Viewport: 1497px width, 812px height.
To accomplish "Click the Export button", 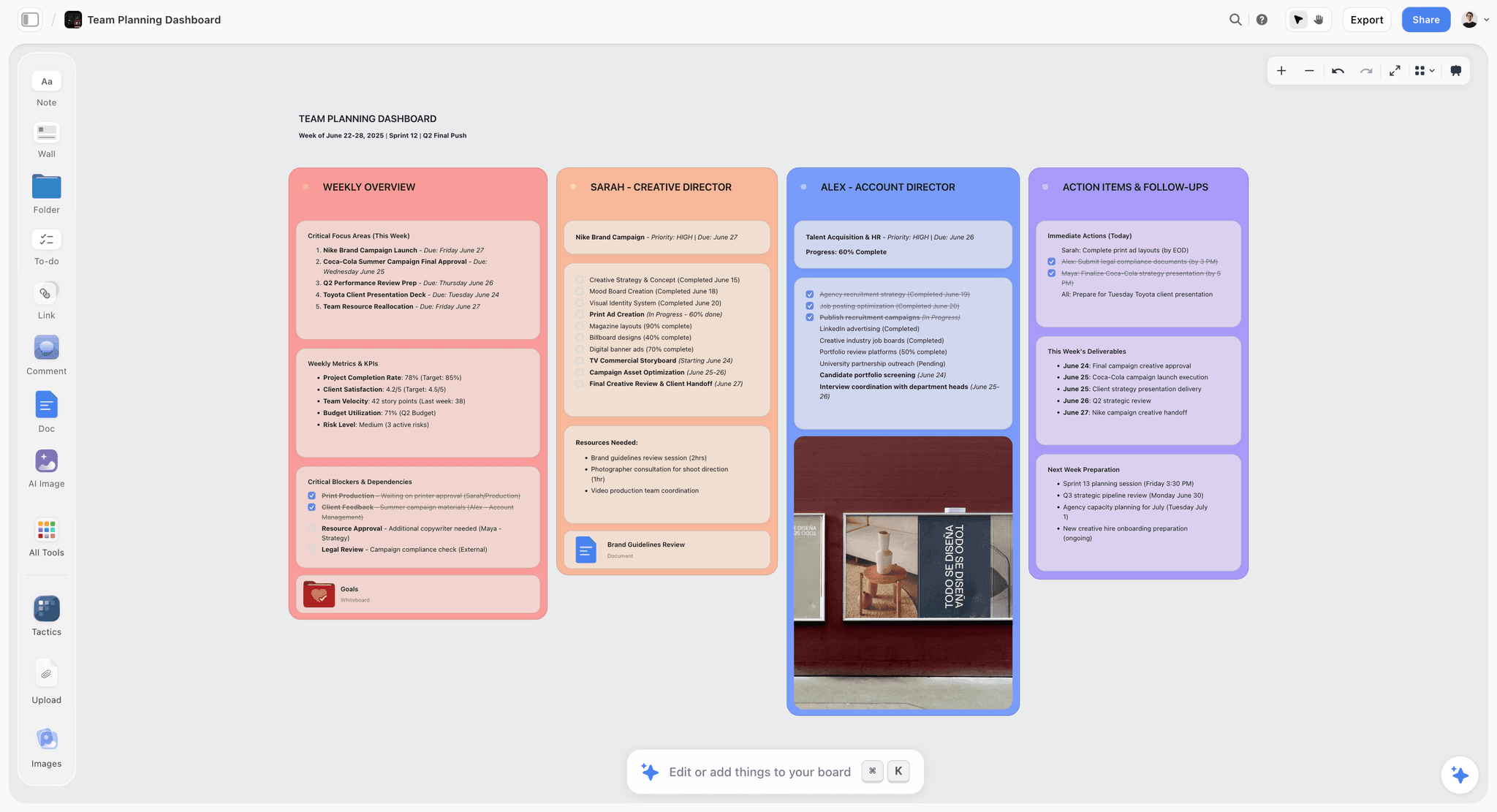I will (x=1366, y=20).
